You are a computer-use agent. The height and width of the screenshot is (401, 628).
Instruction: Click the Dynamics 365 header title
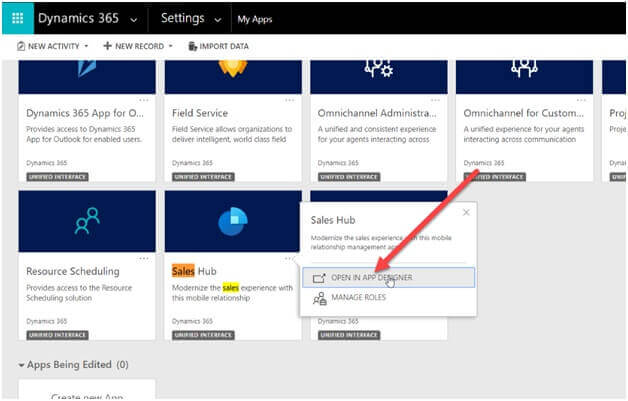point(78,18)
